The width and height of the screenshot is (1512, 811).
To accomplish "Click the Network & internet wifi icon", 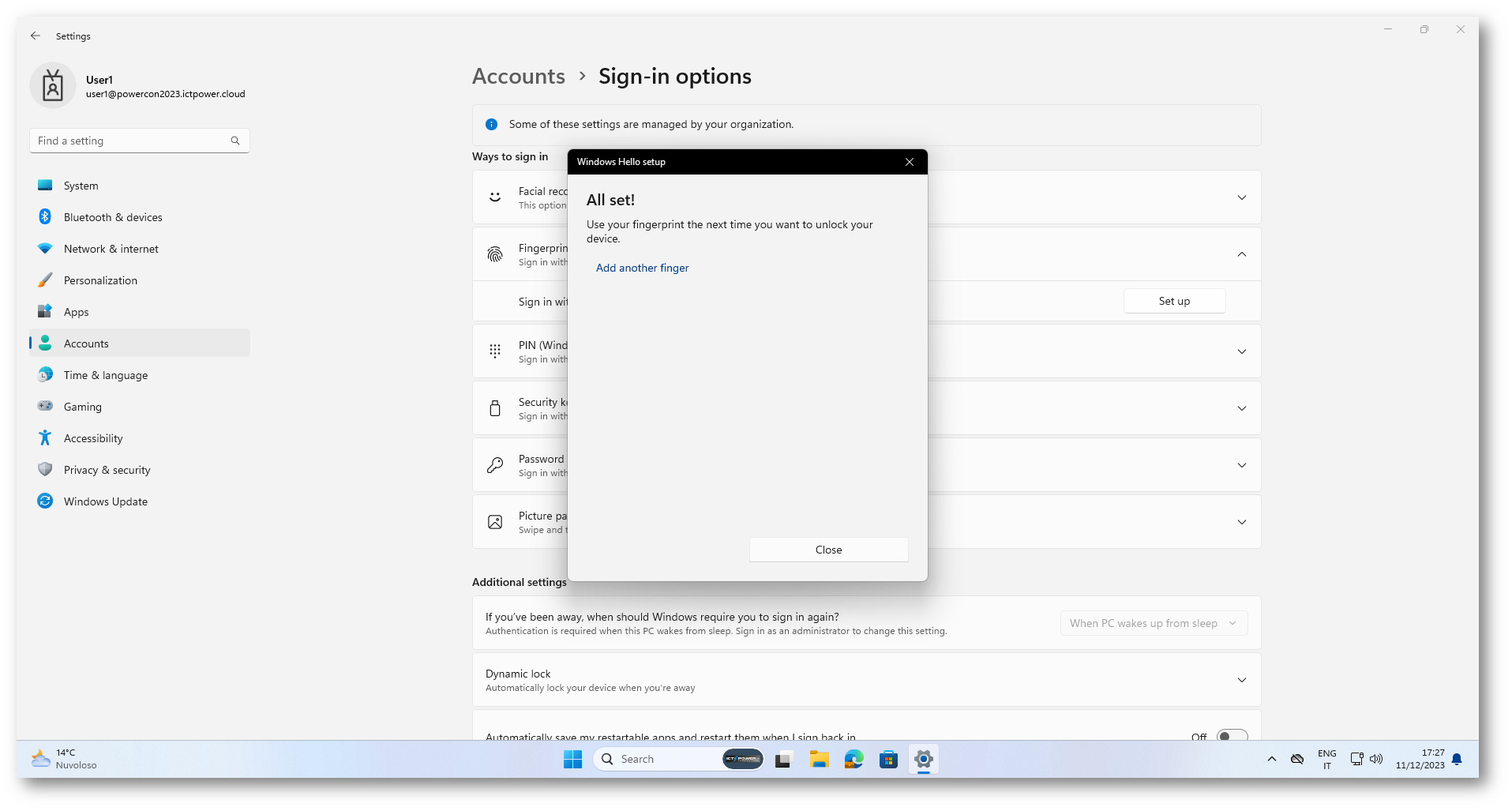I will [45, 249].
